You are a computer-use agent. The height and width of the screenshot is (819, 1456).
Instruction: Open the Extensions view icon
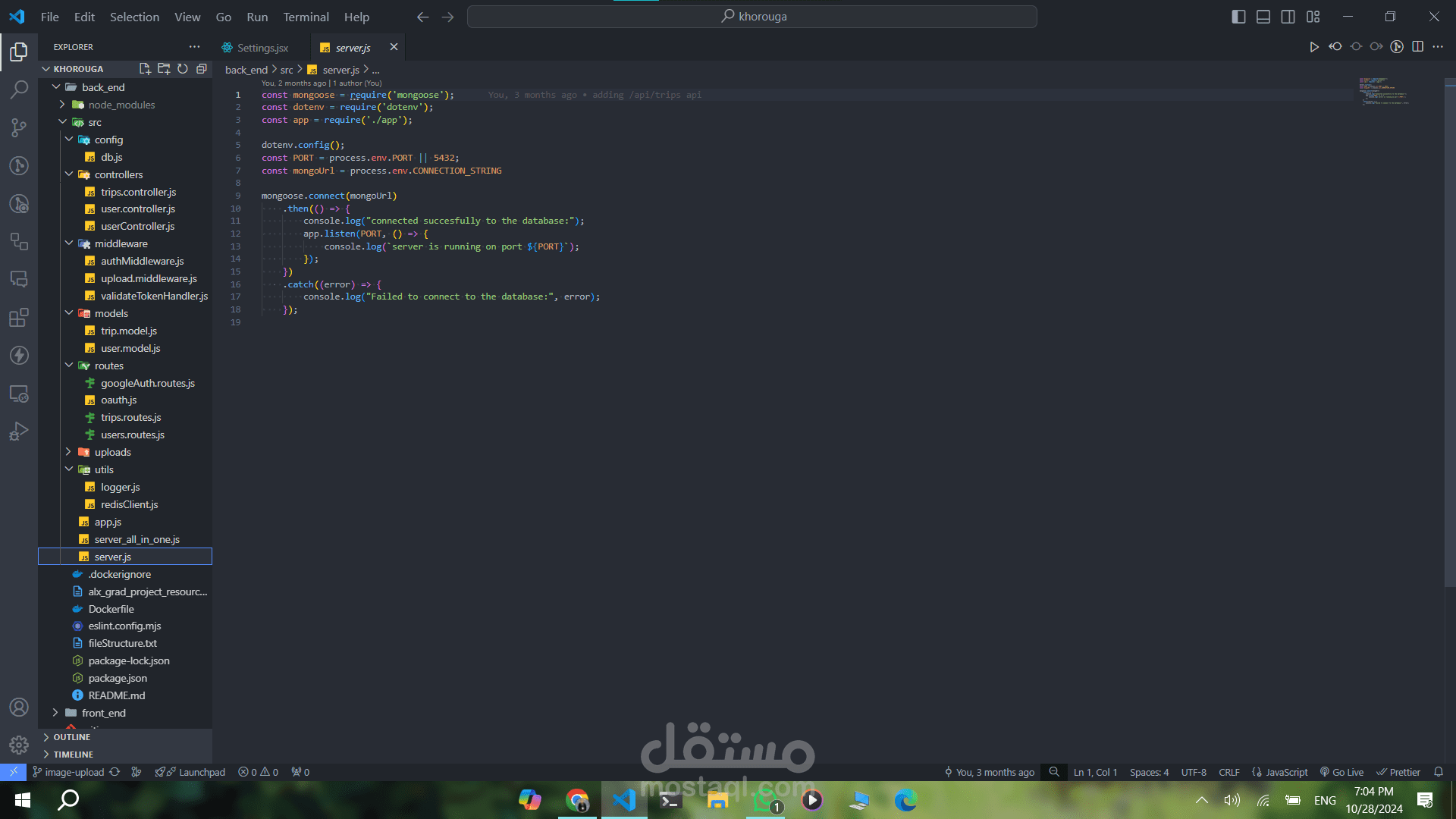click(x=19, y=317)
